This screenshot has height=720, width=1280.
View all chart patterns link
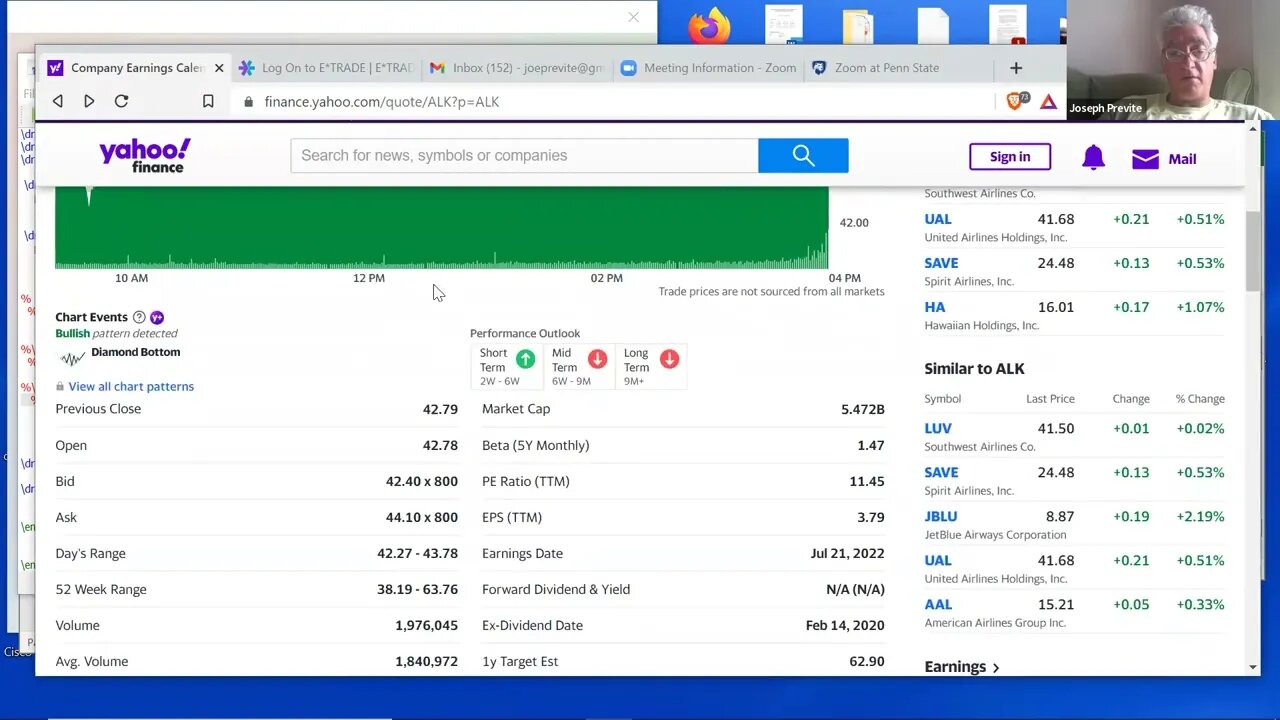(x=131, y=386)
